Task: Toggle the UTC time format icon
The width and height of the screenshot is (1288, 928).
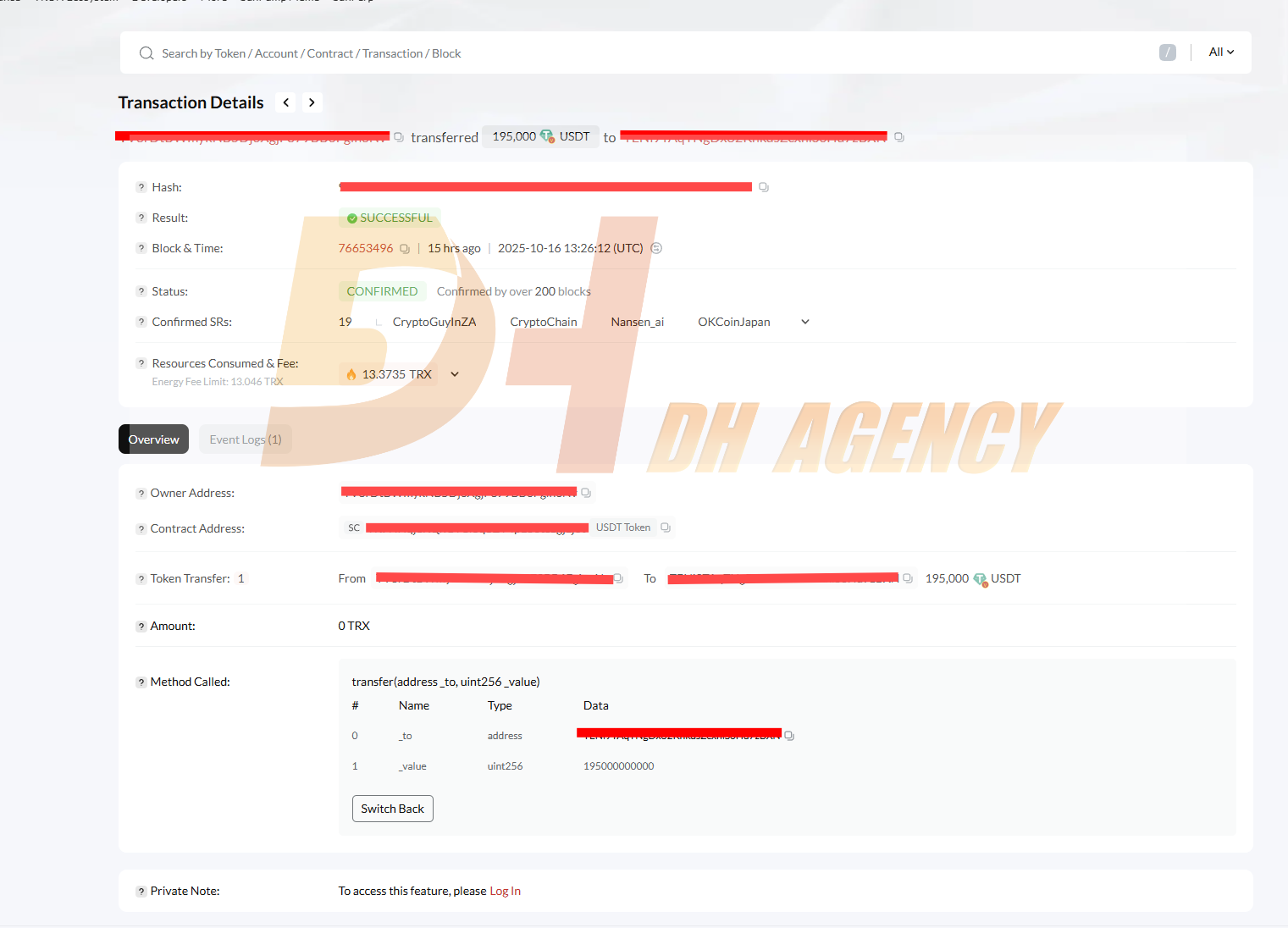Action: [656, 248]
